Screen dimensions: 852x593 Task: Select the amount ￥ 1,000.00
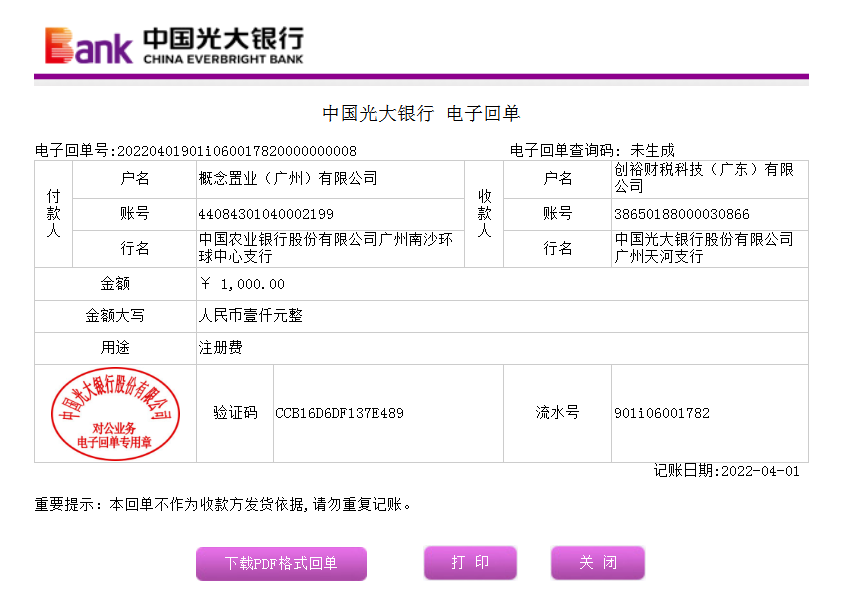242,284
